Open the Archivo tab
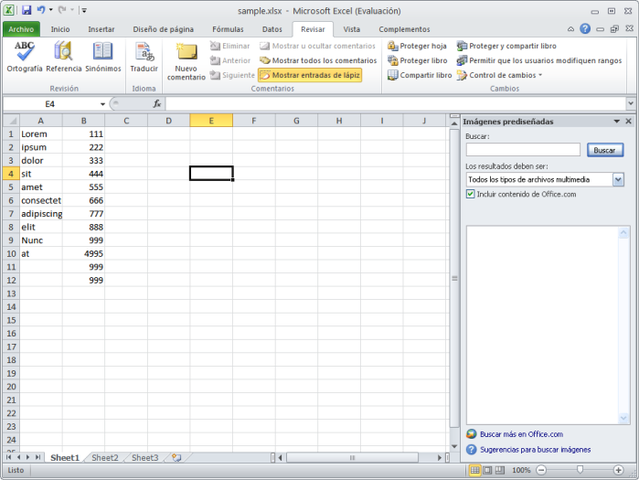 coord(21,29)
